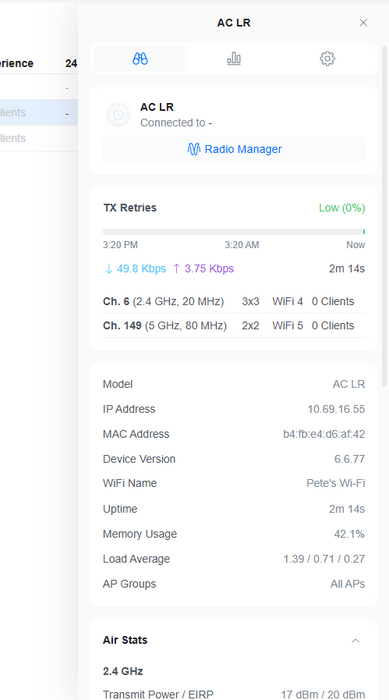Click device version 6.6.77
This screenshot has height=700, width=389.
349,459
